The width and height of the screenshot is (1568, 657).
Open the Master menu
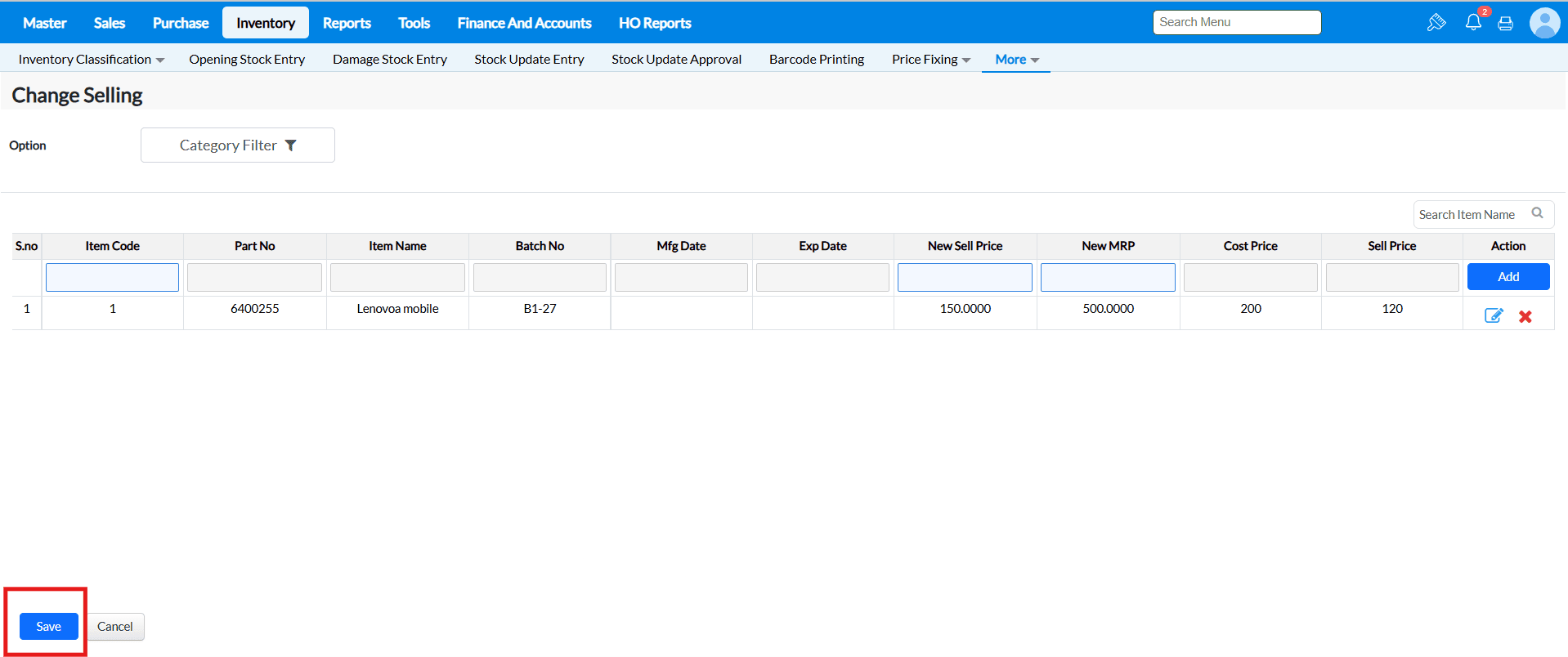point(45,23)
